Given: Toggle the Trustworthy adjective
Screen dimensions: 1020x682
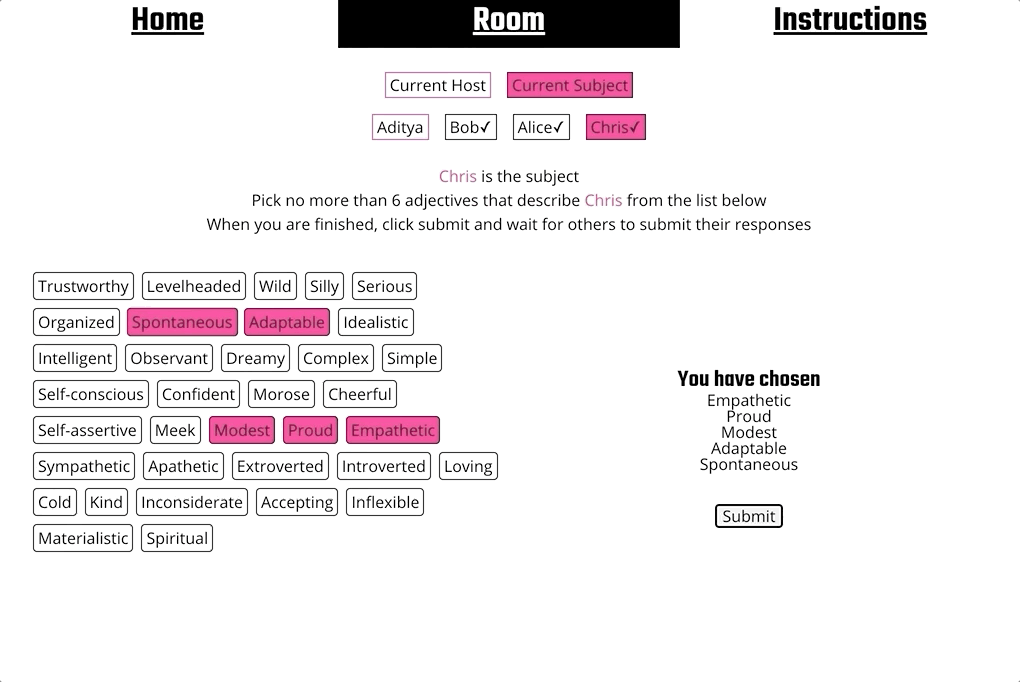Looking at the screenshot, I should (83, 286).
